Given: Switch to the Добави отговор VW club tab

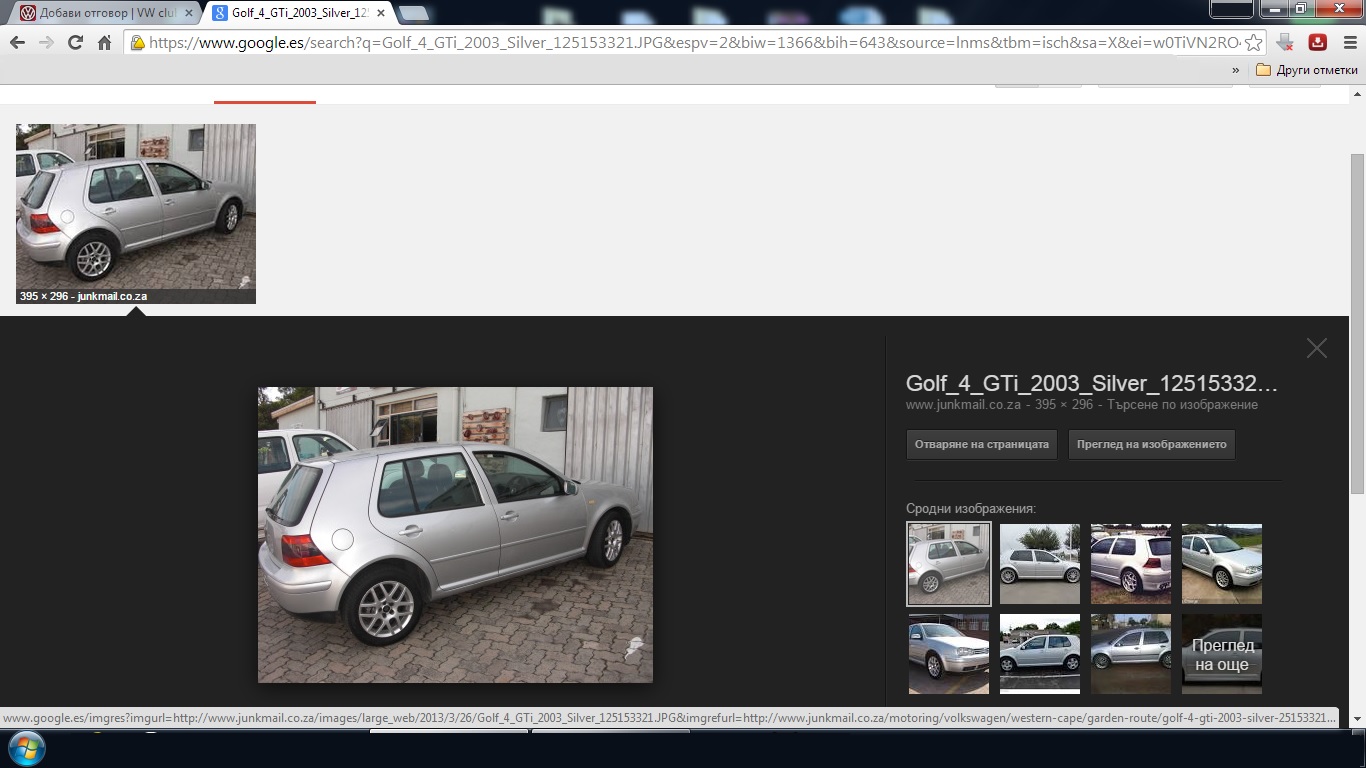Looking at the screenshot, I should [100, 13].
